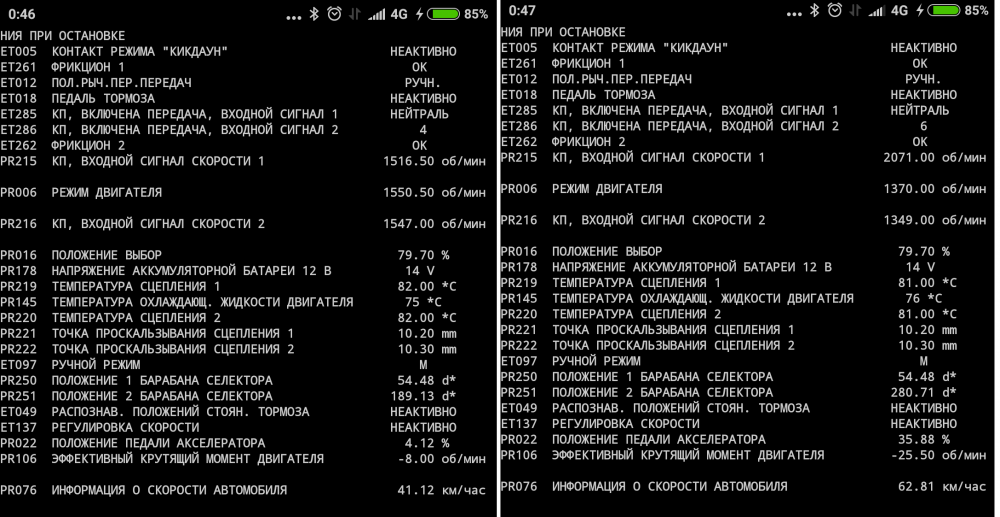Select vehicle speed value 62.81 км/час

942,486
